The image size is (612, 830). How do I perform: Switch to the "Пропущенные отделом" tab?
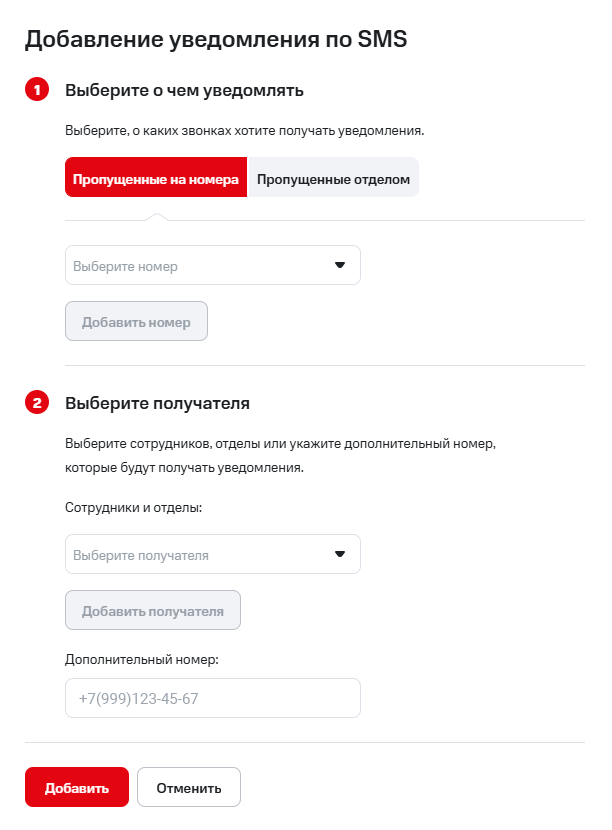(x=333, y=179)
